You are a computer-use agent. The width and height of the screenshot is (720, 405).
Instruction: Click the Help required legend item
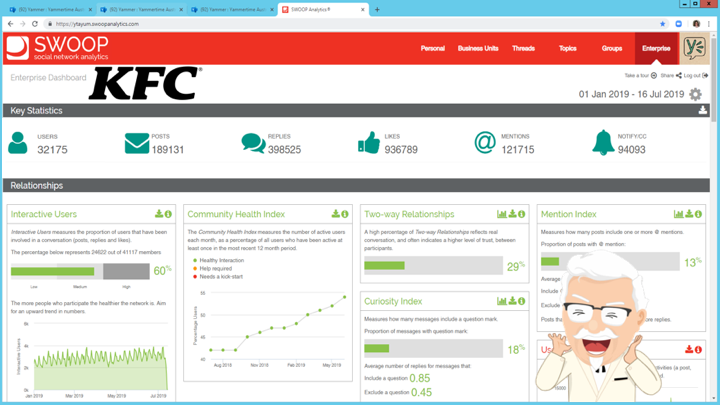pyautogui.click(x=213, y=269)
